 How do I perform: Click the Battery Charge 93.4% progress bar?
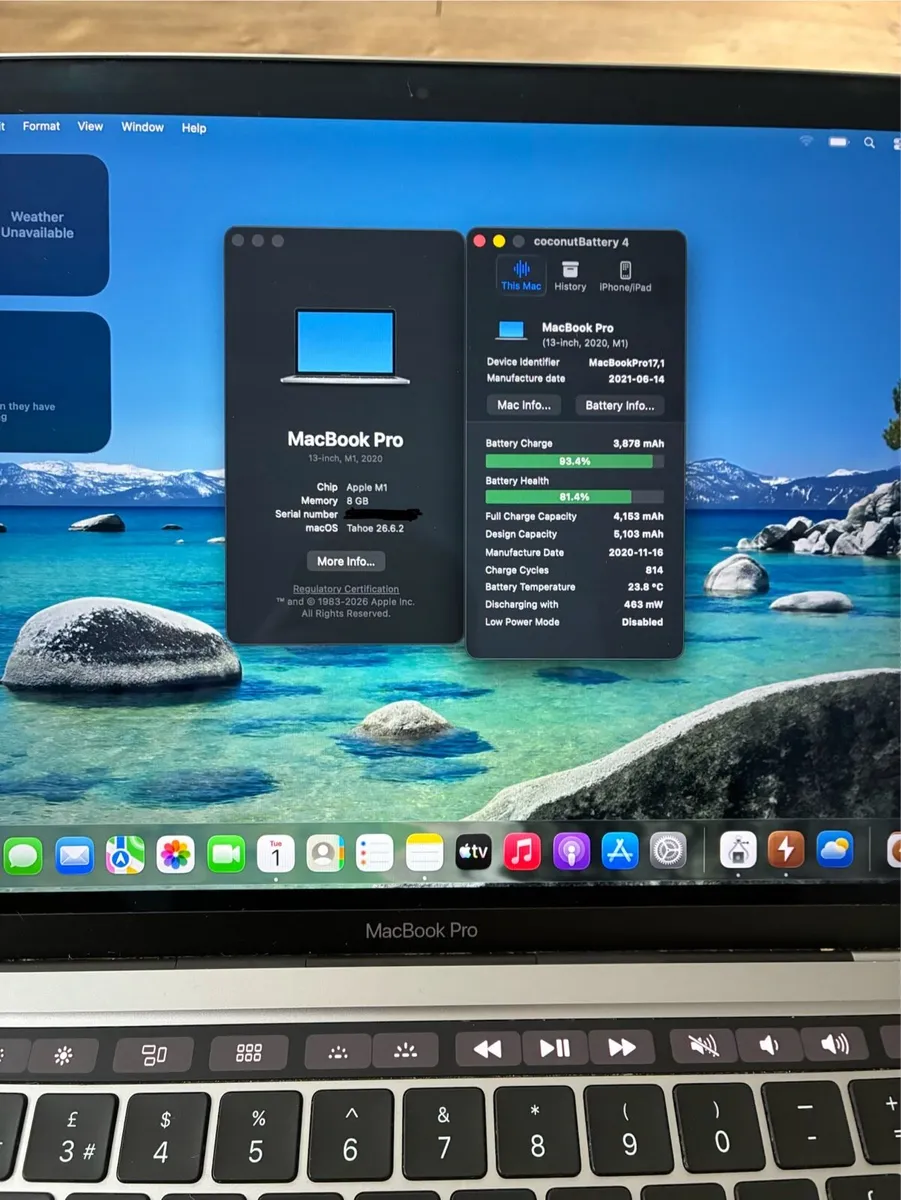574,461
